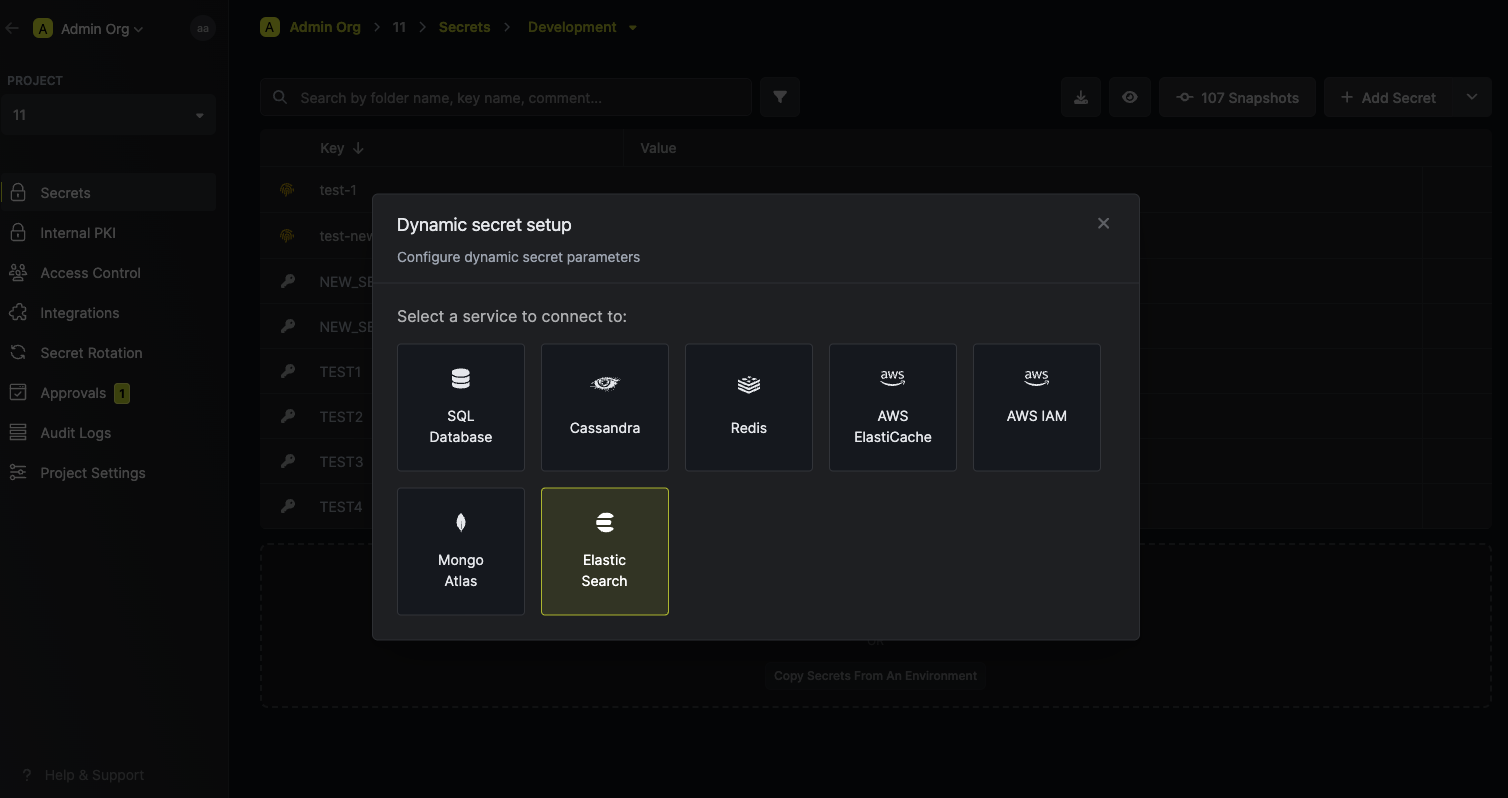This screenshot has width=1508, height=798.
Task: Open the 107 Snapshots button
Action: pyautogui.click(x=1237, y=97)
